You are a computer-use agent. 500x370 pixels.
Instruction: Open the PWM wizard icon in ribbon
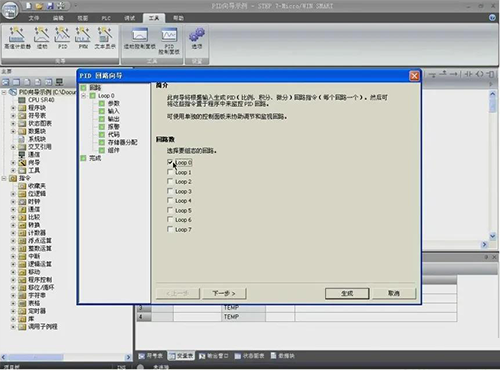coord(83,38)
